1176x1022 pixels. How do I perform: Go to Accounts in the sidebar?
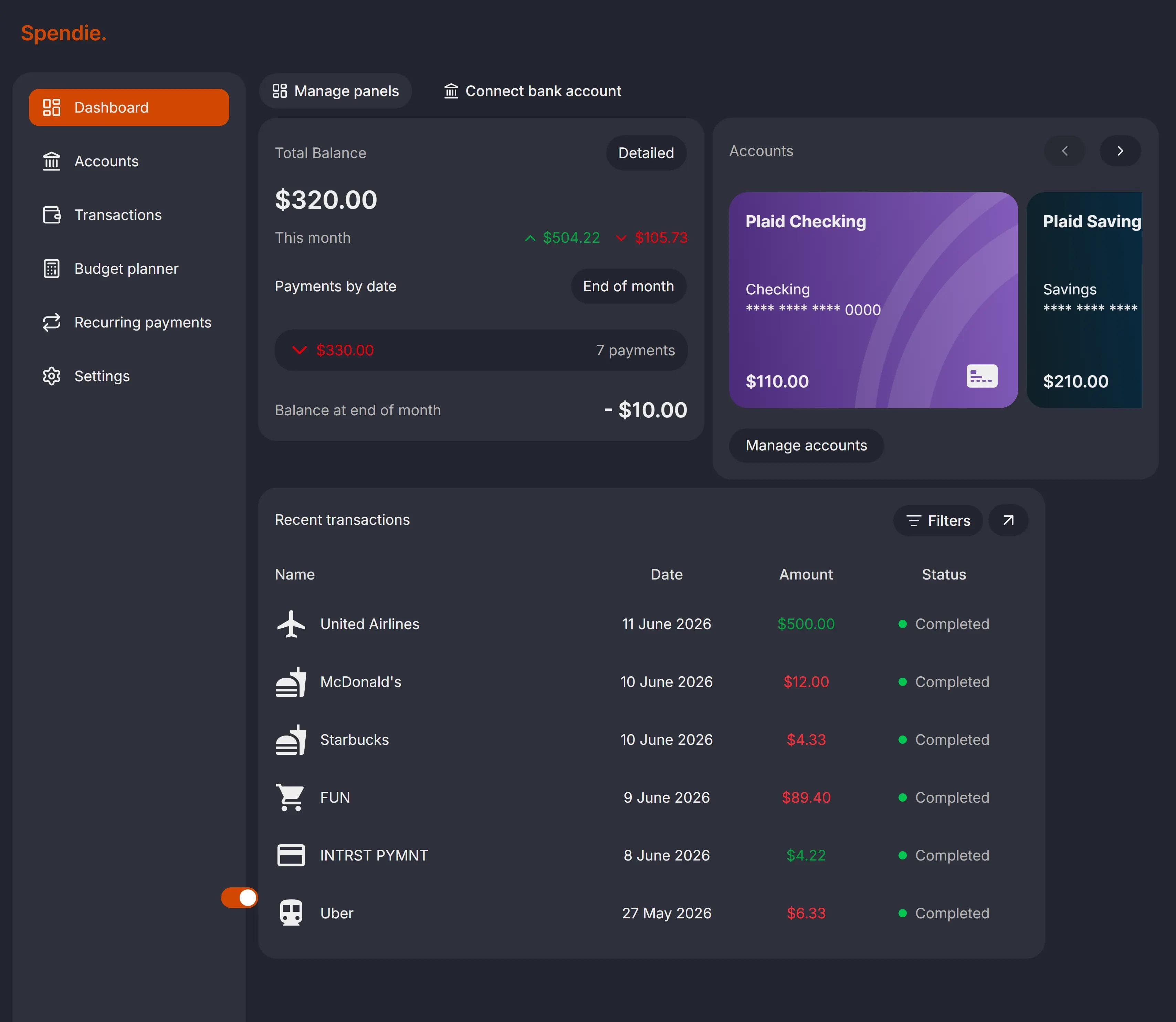pyautogui.click(x=129, y=161)
